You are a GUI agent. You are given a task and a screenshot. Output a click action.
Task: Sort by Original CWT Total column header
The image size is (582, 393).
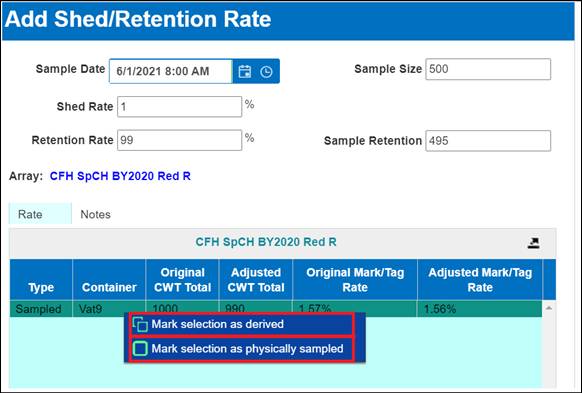point(182,280)
